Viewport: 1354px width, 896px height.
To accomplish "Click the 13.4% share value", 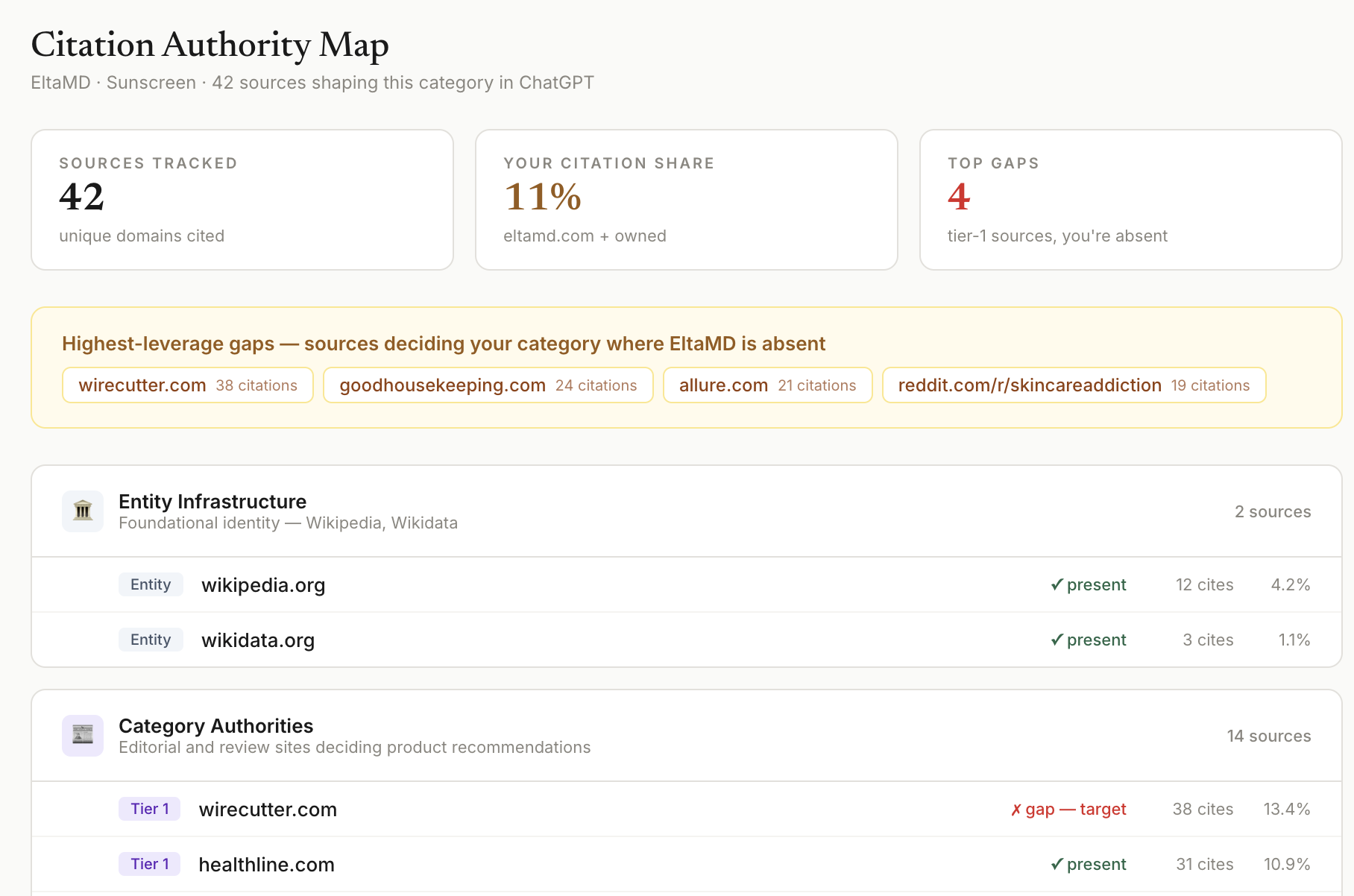I will (1287, 810).
